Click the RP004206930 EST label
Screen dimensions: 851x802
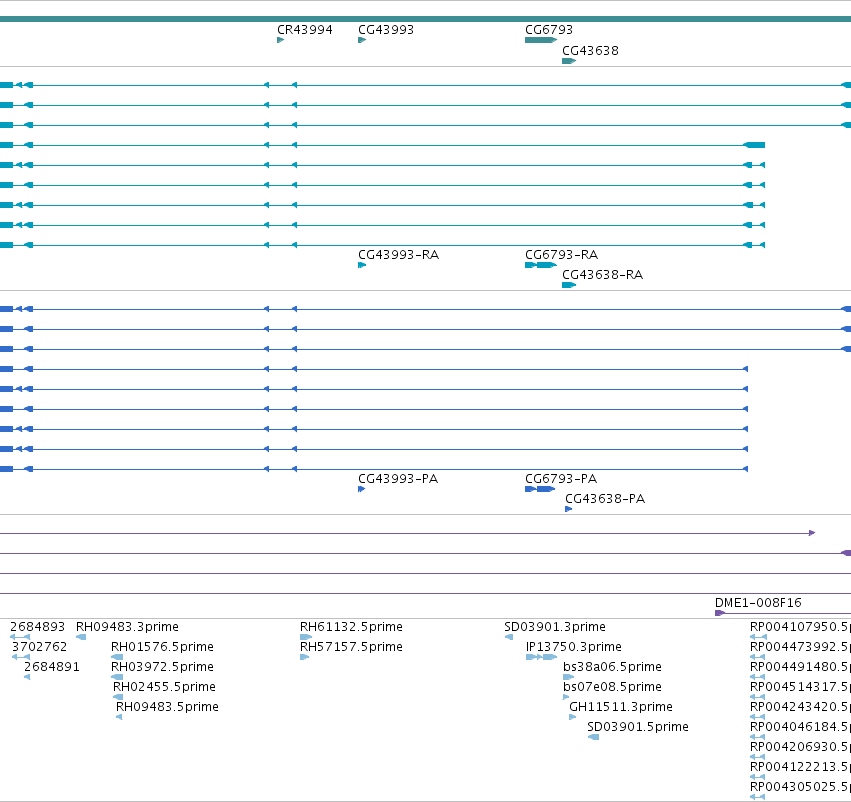800,747
